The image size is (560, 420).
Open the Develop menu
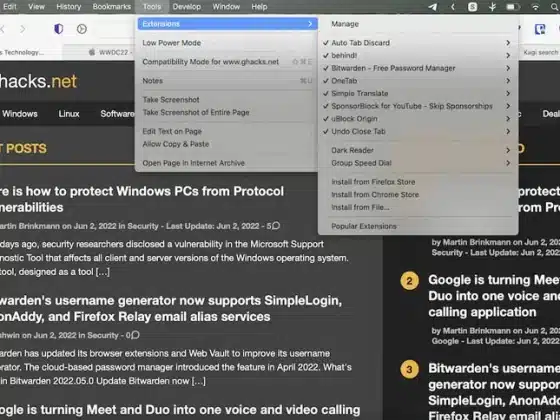(x=187, y=7)
